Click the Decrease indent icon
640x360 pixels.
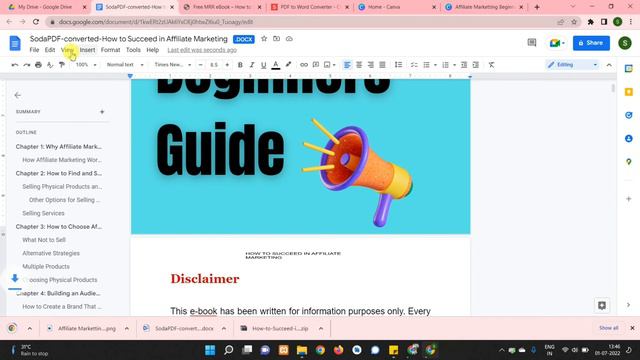pos(464,65)
